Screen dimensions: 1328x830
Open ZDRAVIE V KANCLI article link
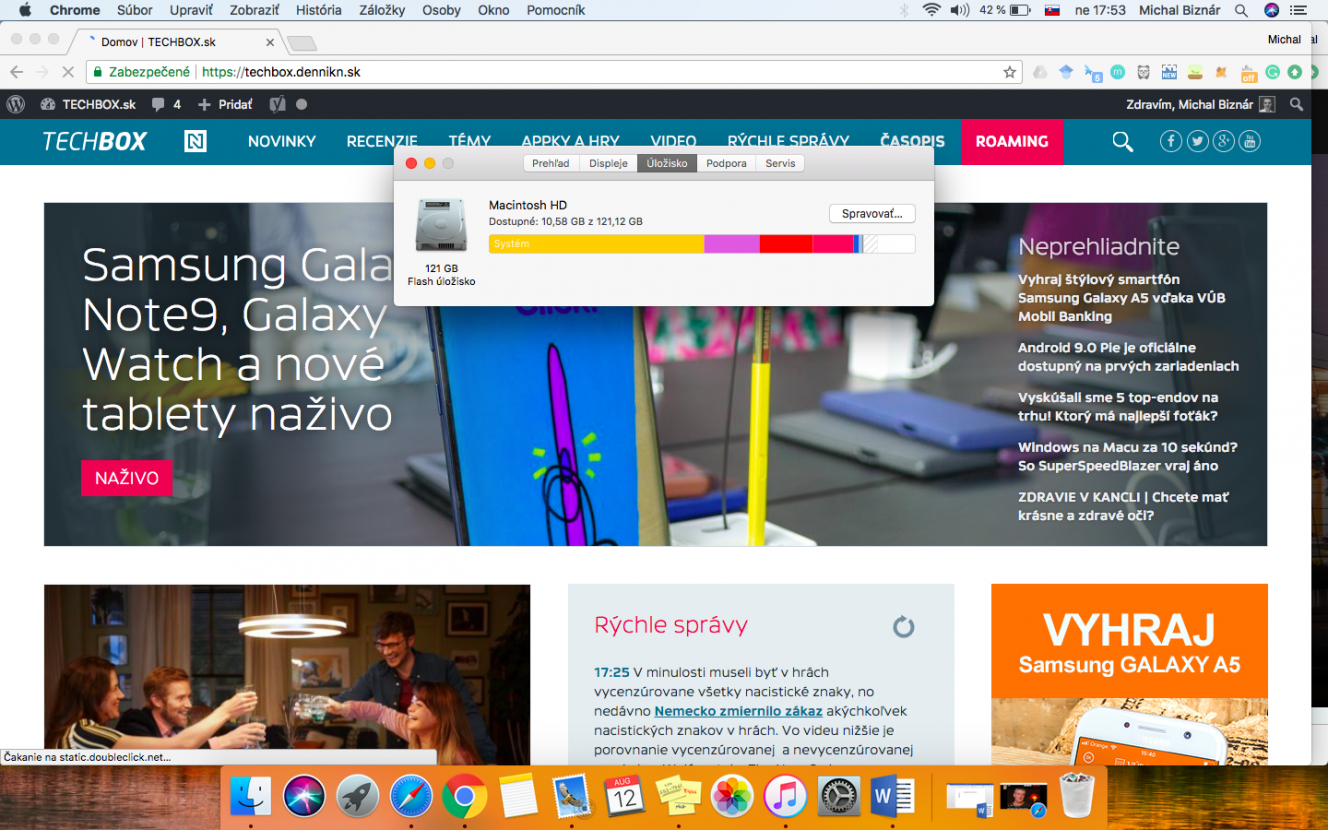pyautogui.click(x=1123, y=506)
